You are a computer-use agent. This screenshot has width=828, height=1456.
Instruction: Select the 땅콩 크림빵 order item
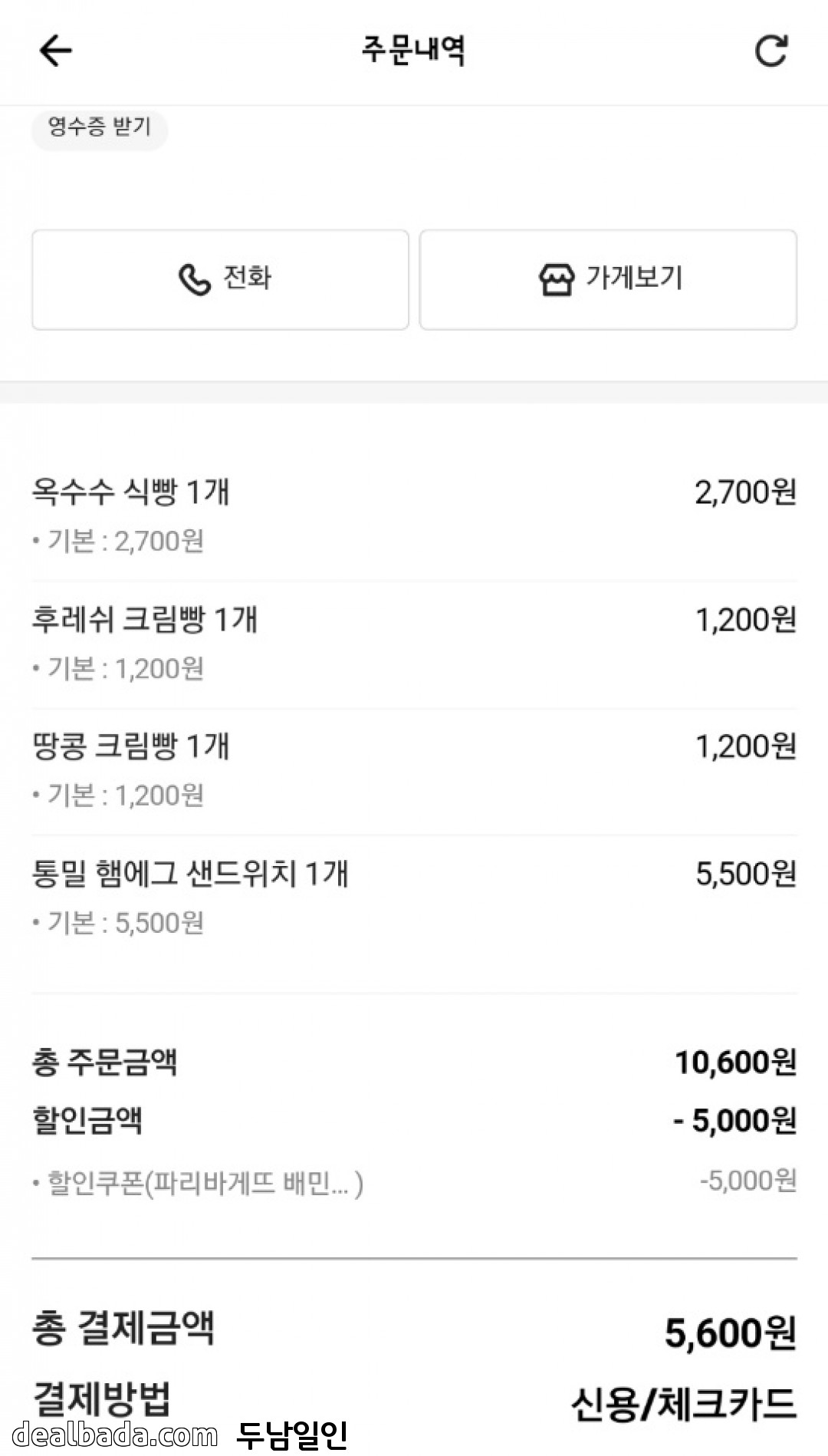pos(131,746)
